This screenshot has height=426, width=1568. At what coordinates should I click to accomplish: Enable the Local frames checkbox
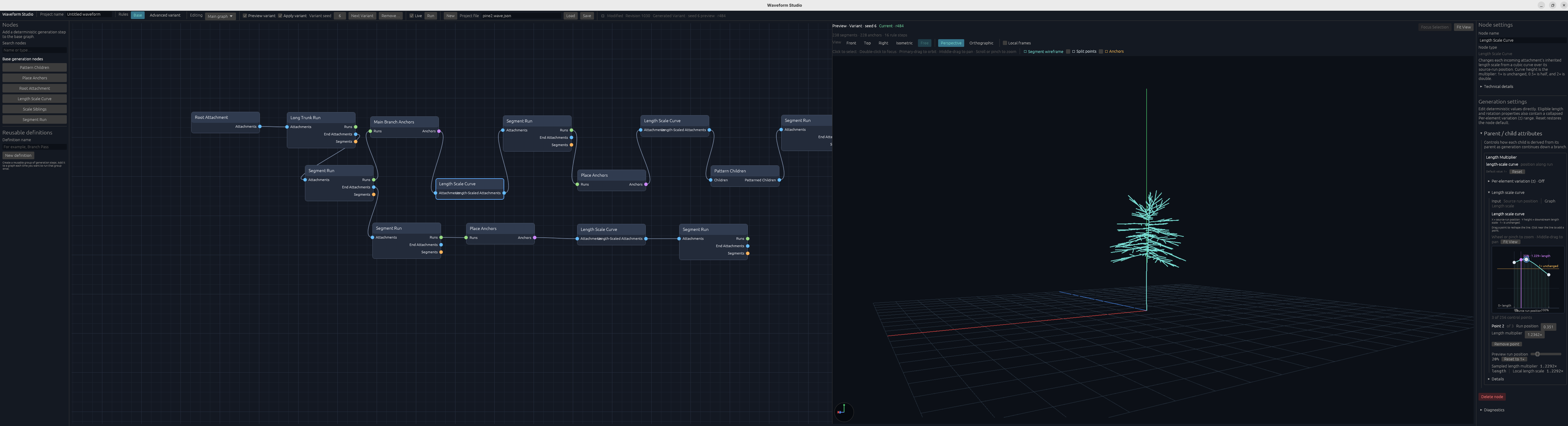point(1004,43)
